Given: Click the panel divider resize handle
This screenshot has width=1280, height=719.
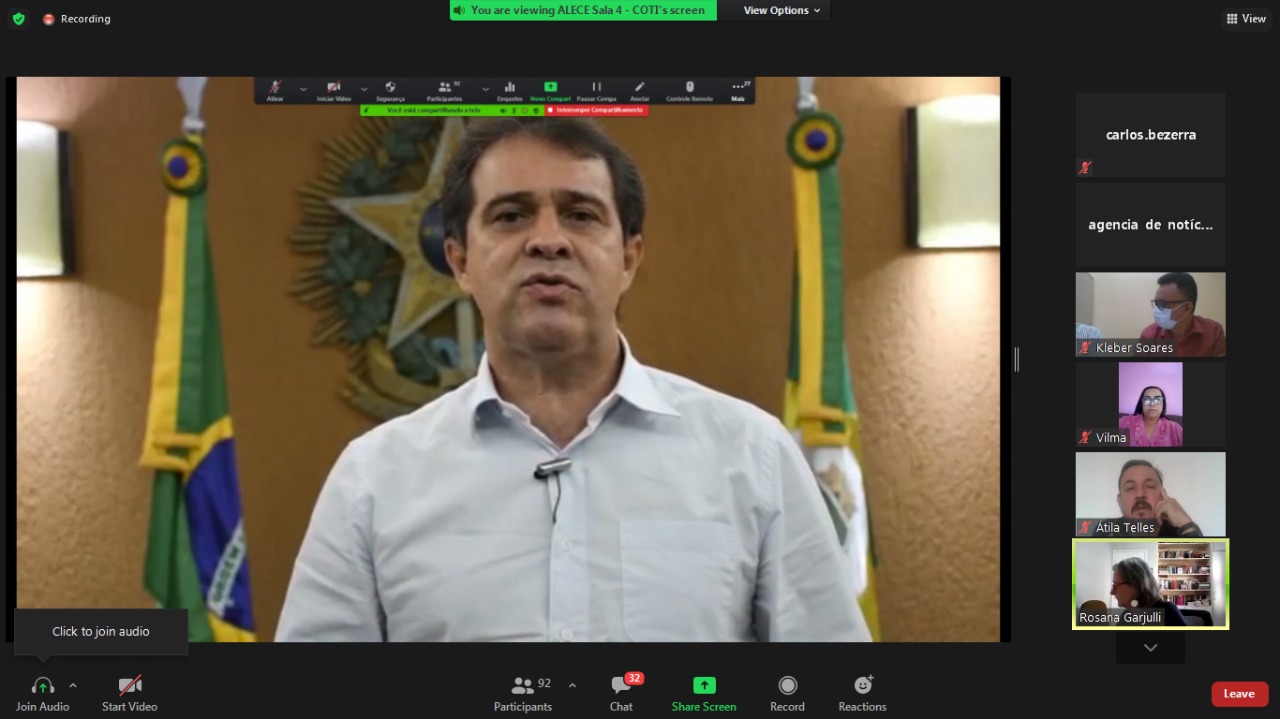Looking at the screenshot, I should [x=1016, y=360].
